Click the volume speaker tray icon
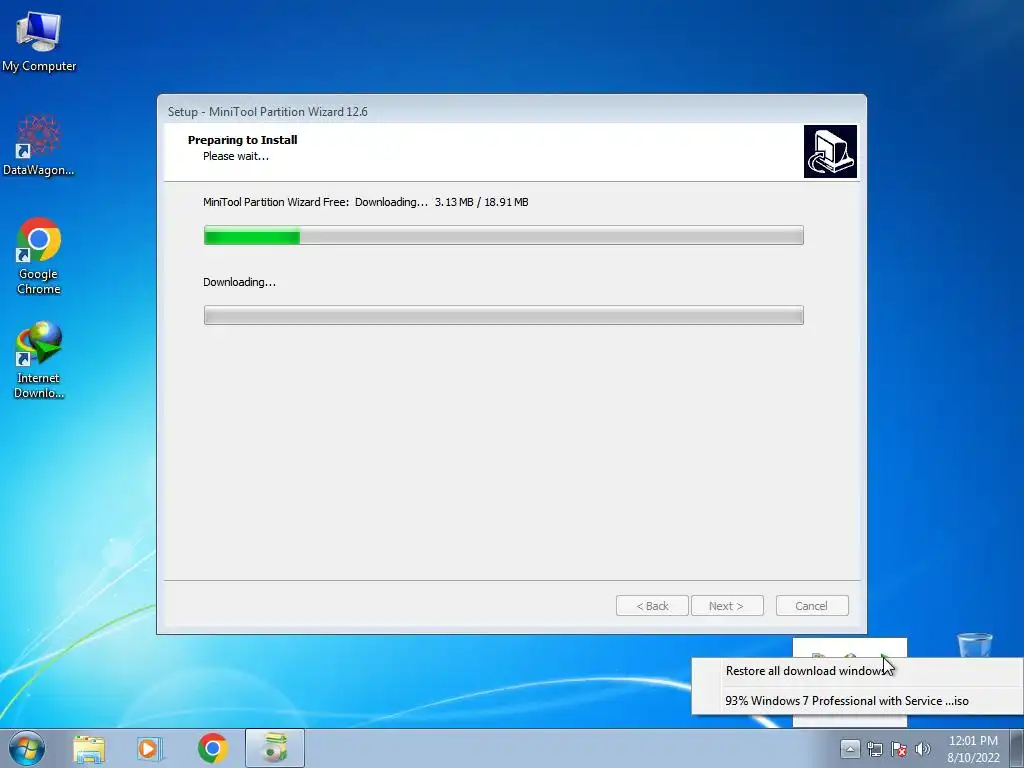The image size is (1024, 768). click(922, 749)
